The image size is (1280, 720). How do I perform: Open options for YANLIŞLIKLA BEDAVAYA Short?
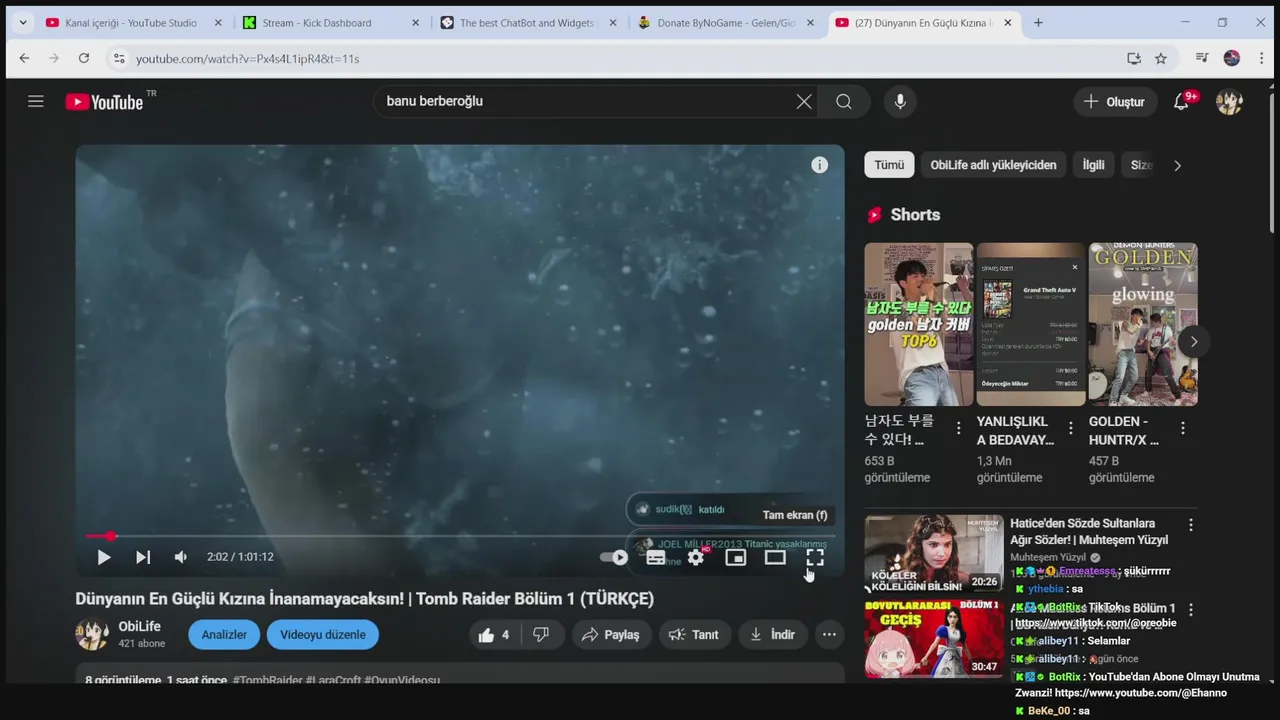[1070, 428]
